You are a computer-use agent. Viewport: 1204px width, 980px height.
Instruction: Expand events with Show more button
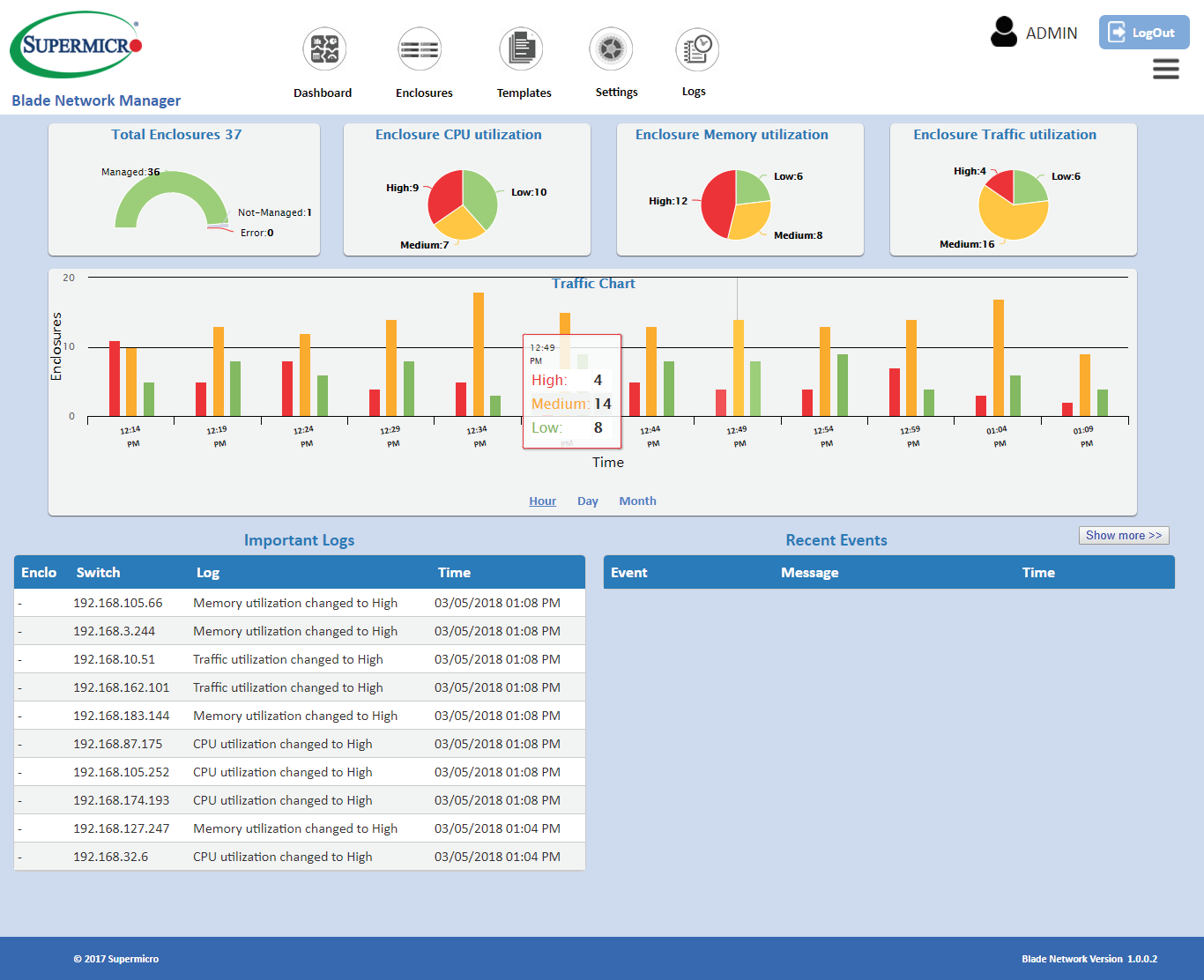tap(1124, 535)
